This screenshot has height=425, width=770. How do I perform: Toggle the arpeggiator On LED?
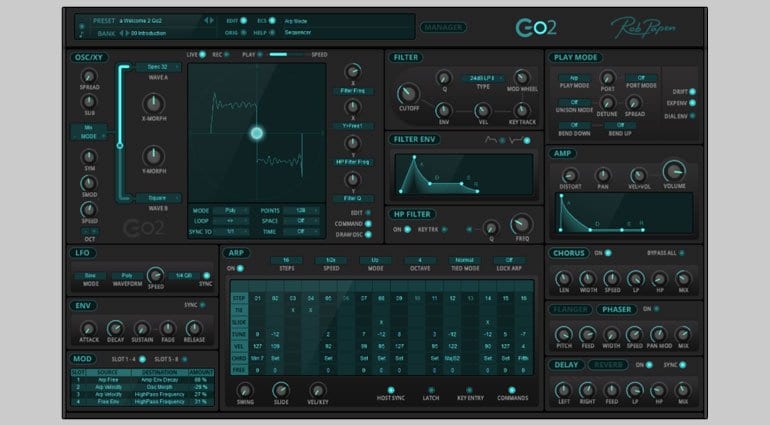click(x=240, y=268)
